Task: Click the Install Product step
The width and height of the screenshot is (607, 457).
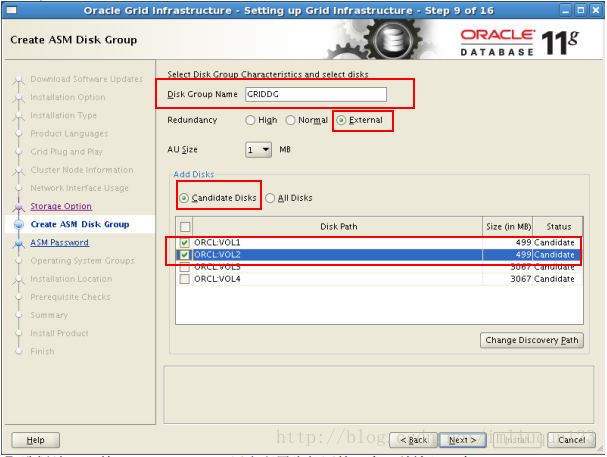Action: tap(59, 334)
